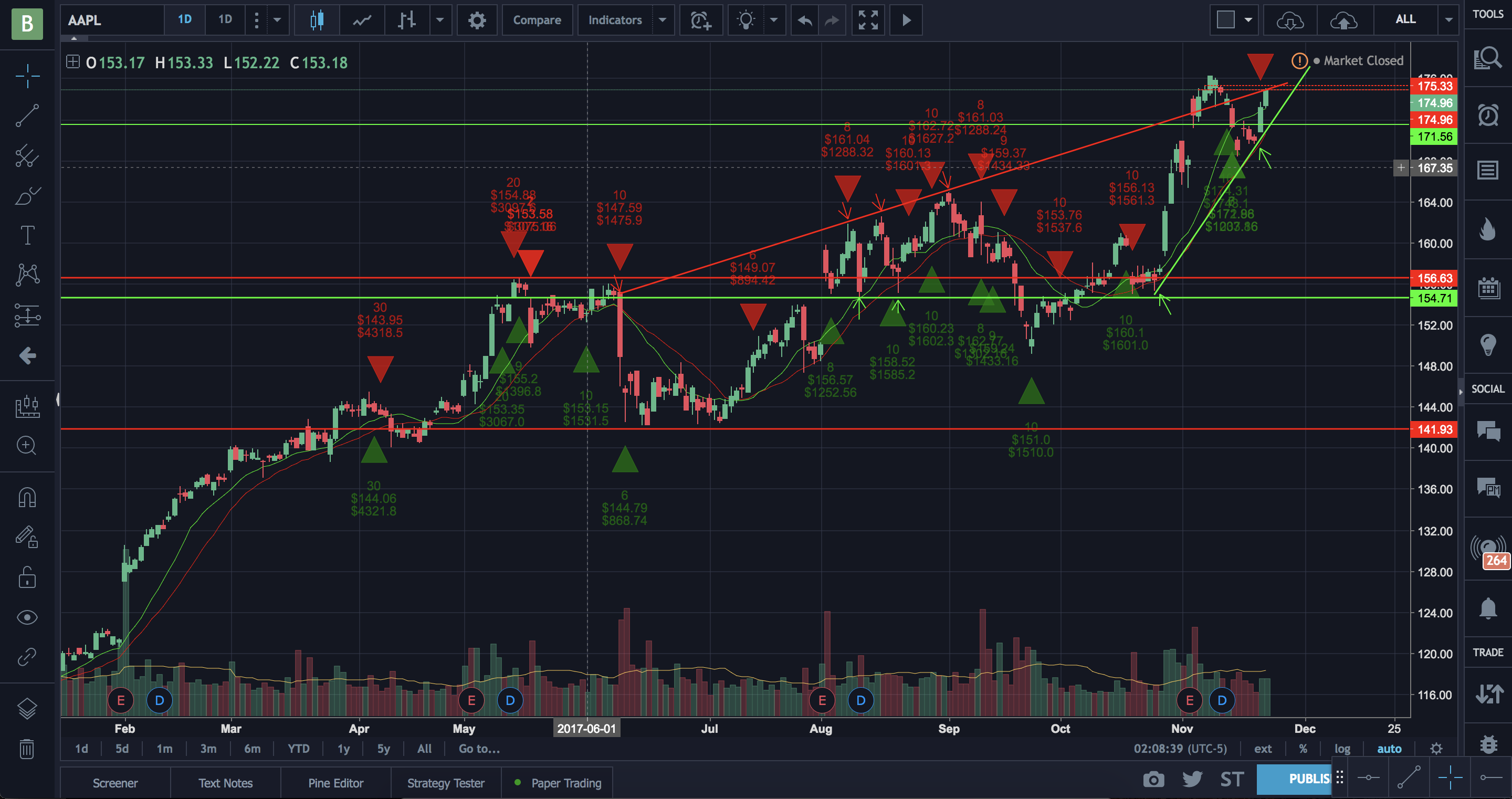The height and width of the screenshot is (799, 1512).
Task: Select the Text annotation tool
Action: (x=27, y=235)
